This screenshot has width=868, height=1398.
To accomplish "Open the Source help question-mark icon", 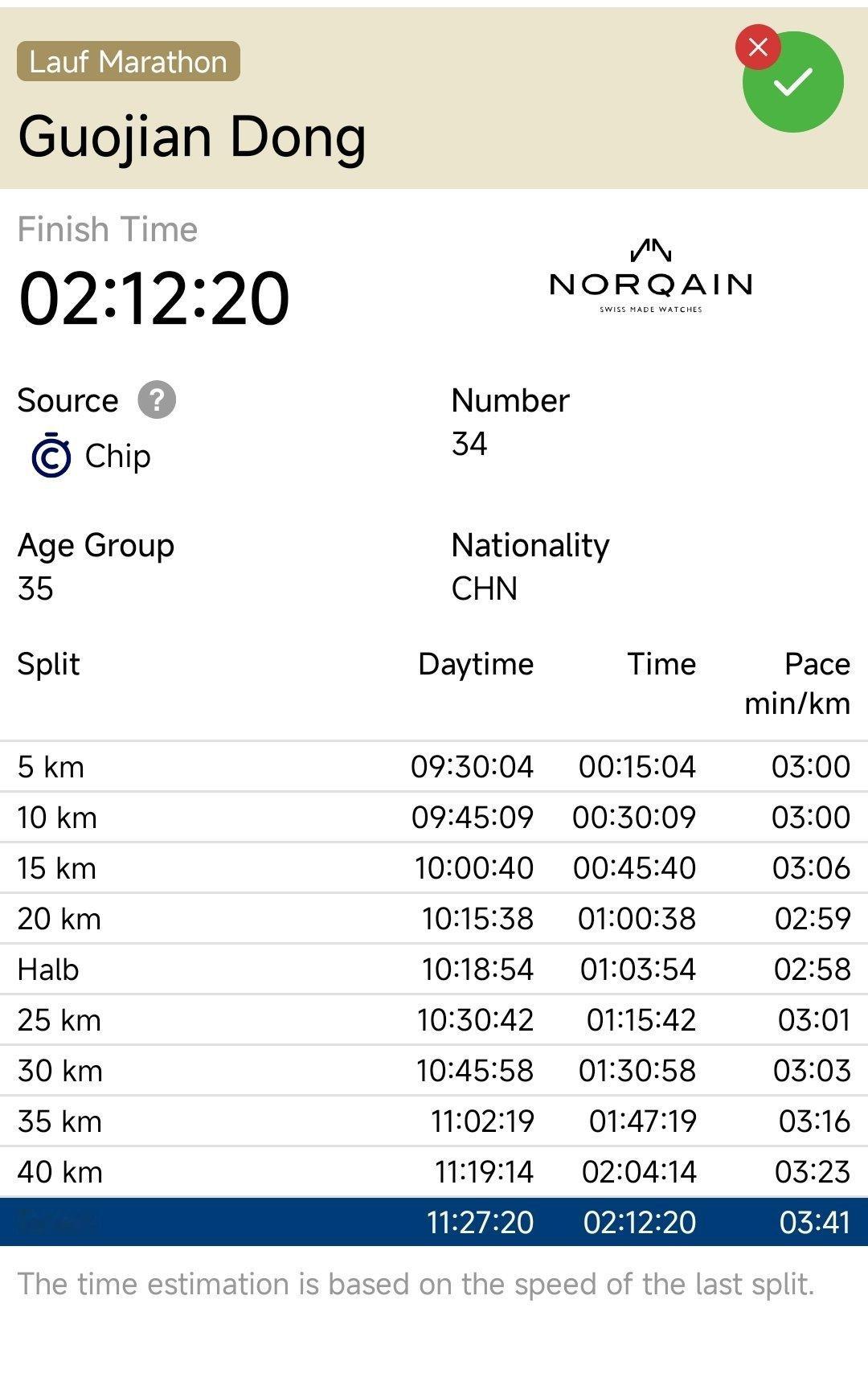I will click(157, 400).
